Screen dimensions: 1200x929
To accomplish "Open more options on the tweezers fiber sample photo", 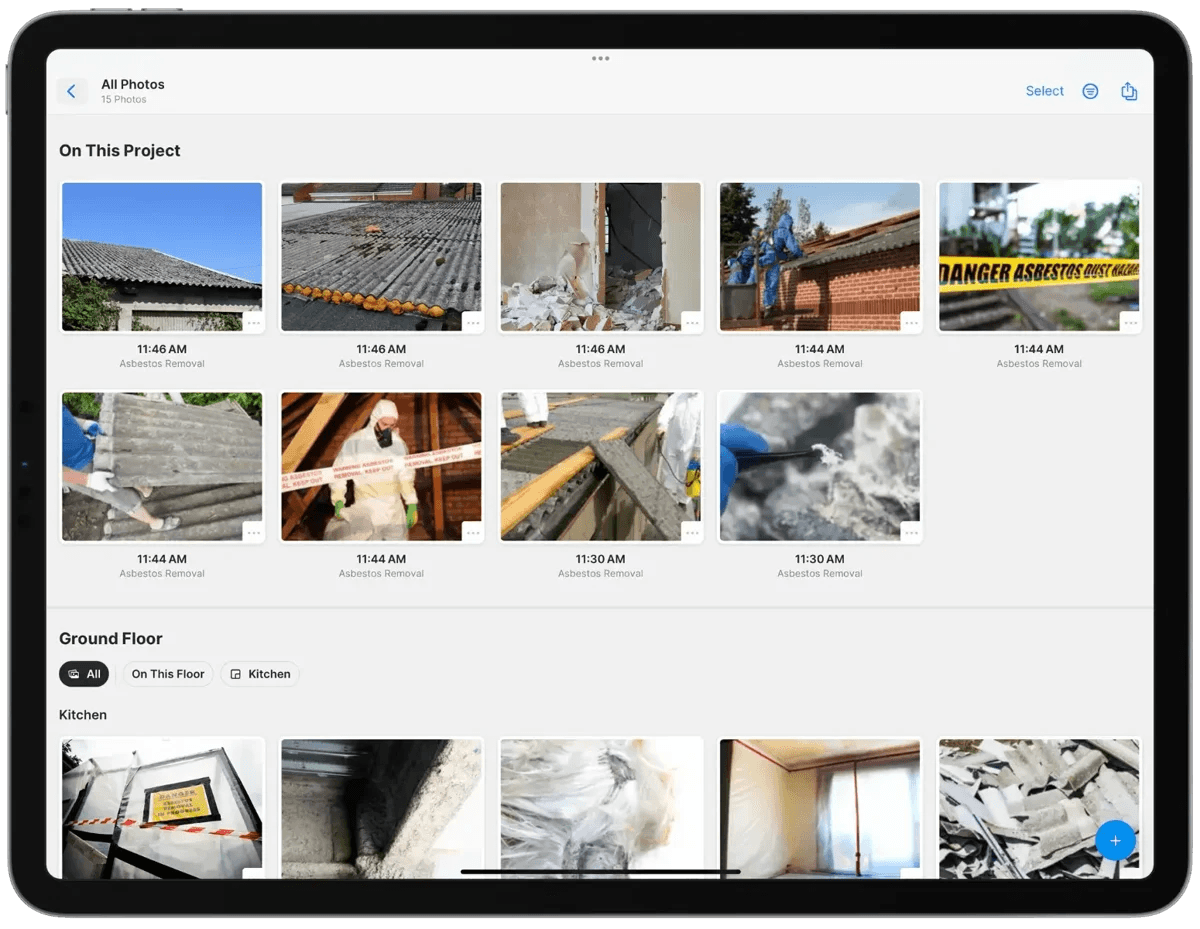I will tap(911, 532).
